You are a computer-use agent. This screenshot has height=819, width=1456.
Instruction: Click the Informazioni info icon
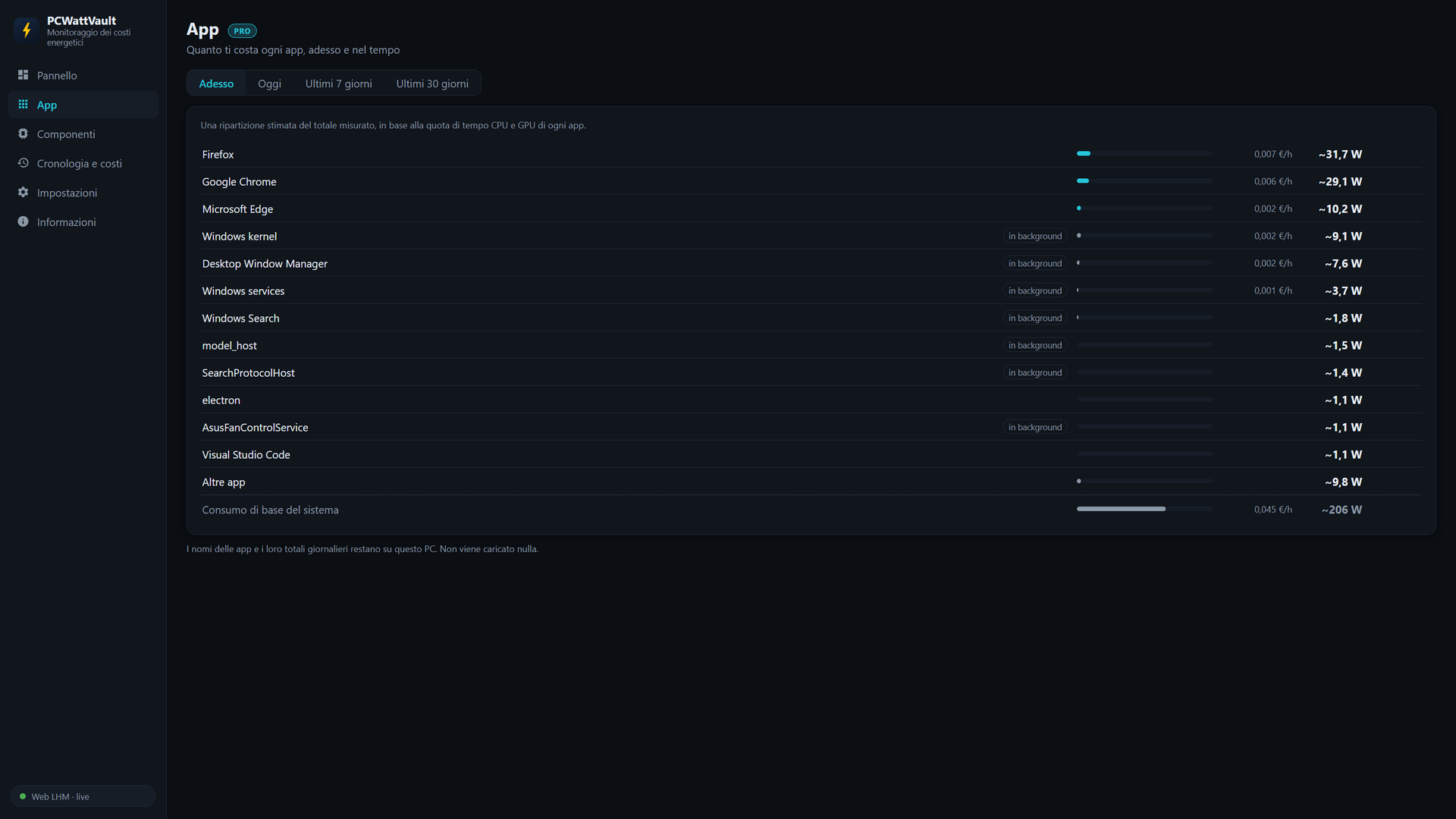click(23, 221)
